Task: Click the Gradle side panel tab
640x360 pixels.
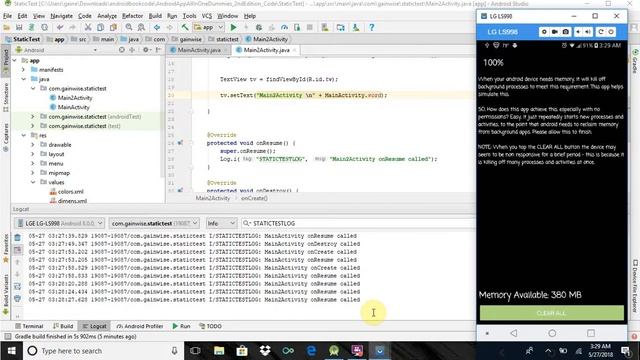Action: (635, 61)
